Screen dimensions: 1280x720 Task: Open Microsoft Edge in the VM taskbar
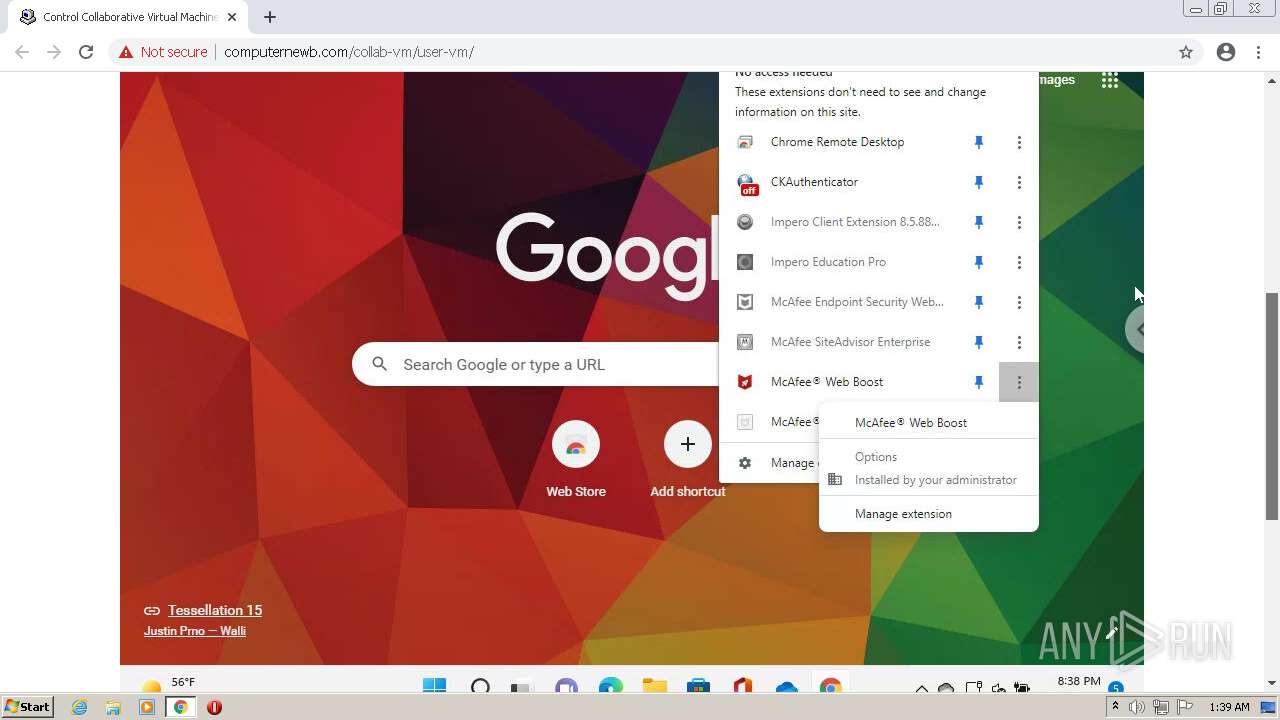click(611, 686)
